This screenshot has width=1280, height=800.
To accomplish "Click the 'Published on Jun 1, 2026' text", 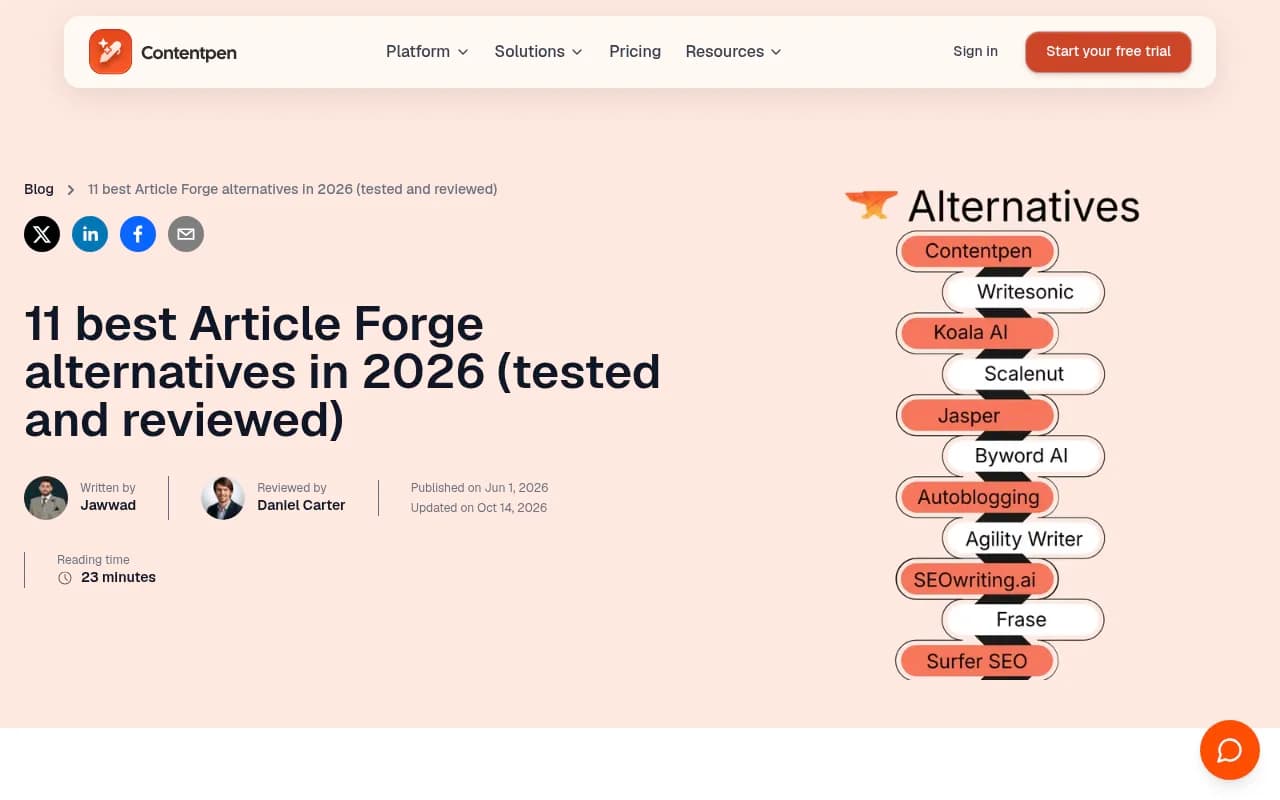I will coord(479,488).
